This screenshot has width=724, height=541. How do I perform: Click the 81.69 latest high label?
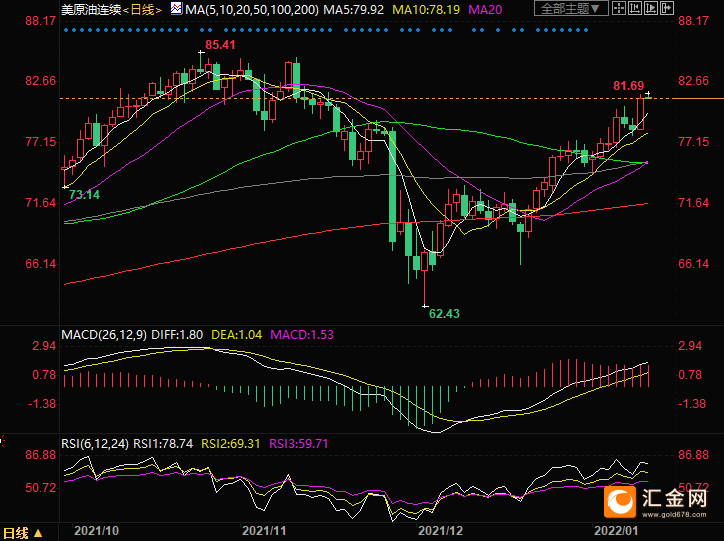click(x=628, y=86)
